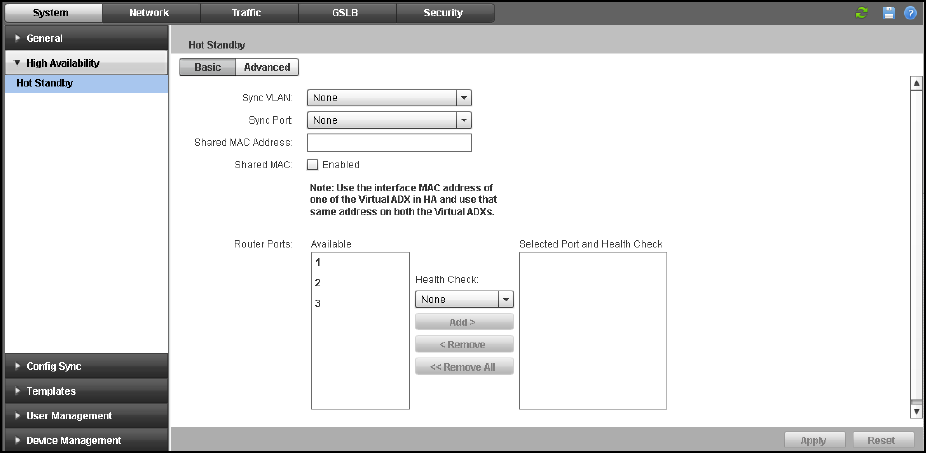The image size is (926, 453).
Task: Select the Basic view tab
Action: click(207, 67)
